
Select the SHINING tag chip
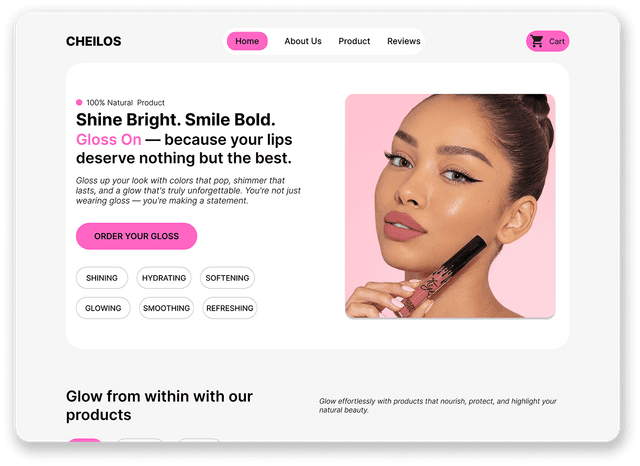pyautogui.click(x=102, y=278)
